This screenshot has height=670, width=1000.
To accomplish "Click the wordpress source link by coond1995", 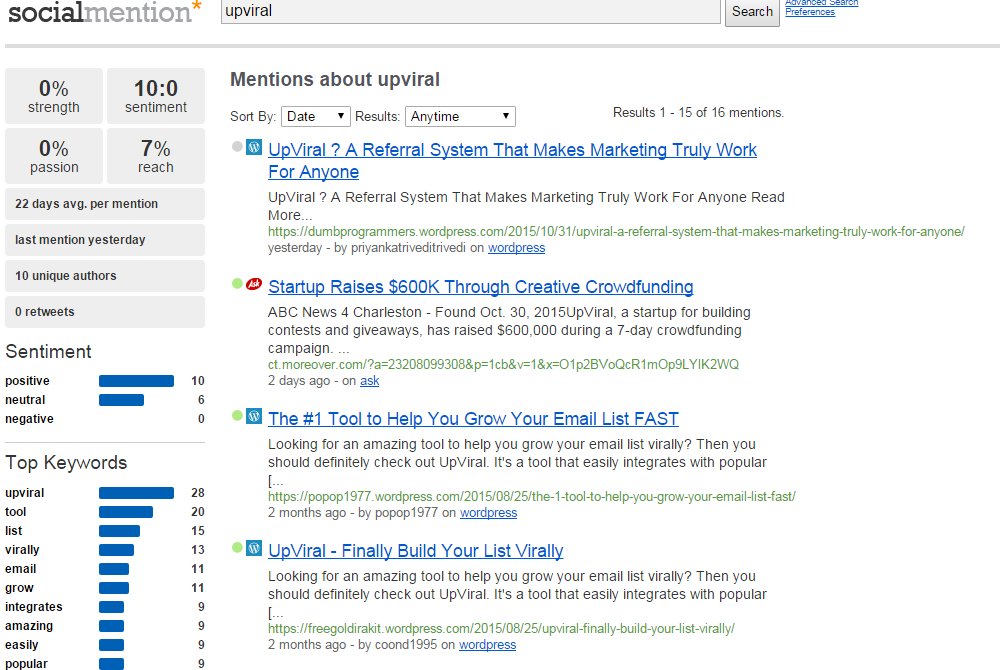I will pyautogui.click(x=487, y=645).
